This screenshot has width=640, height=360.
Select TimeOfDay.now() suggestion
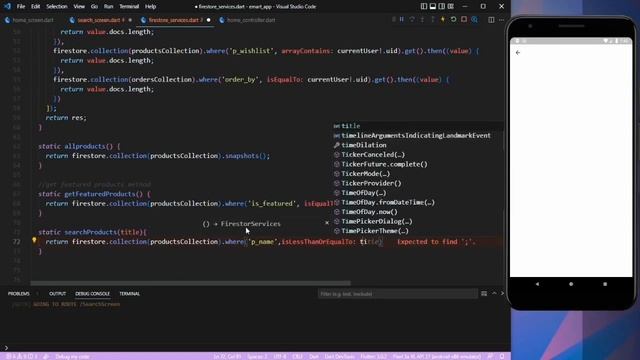point(418,212)
